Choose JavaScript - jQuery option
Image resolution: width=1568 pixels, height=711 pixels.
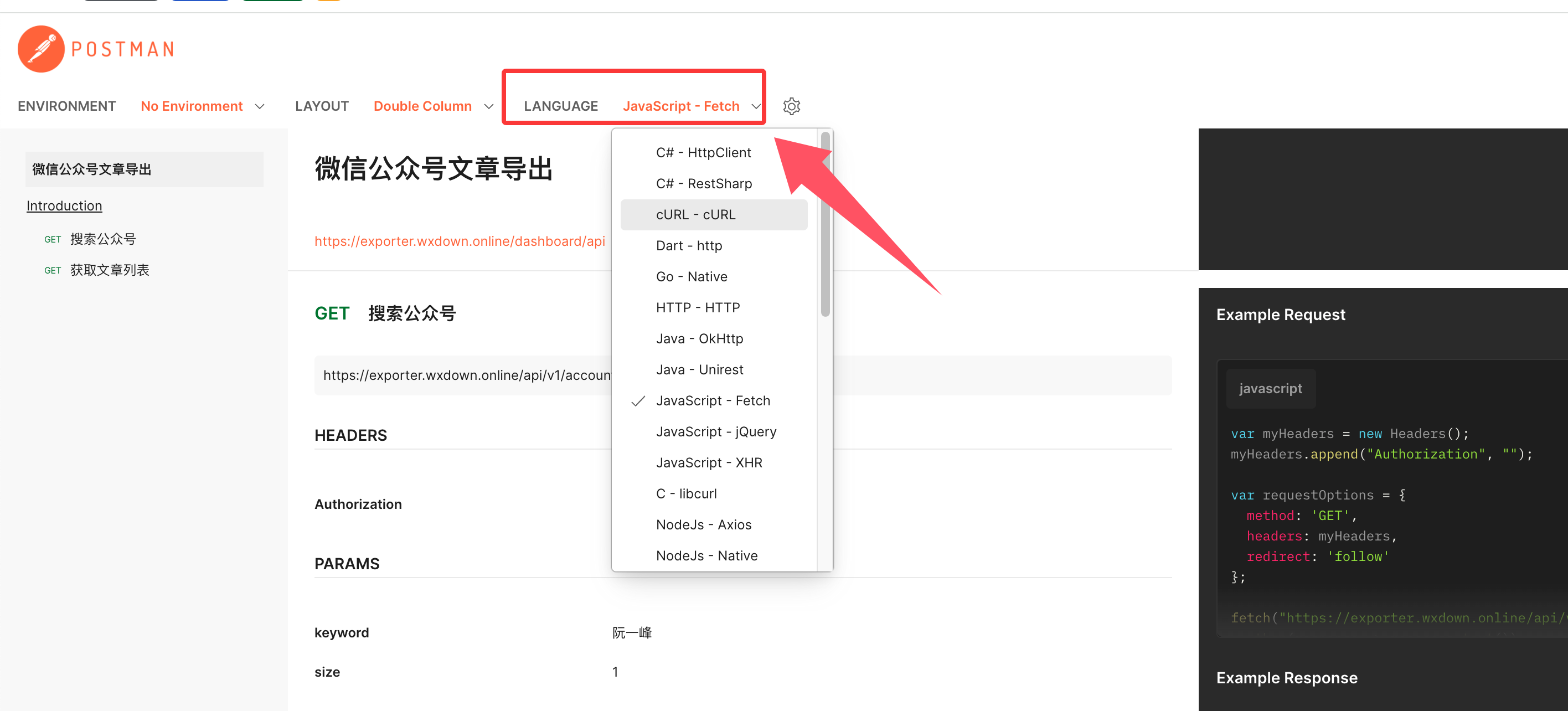coord(716,432)
